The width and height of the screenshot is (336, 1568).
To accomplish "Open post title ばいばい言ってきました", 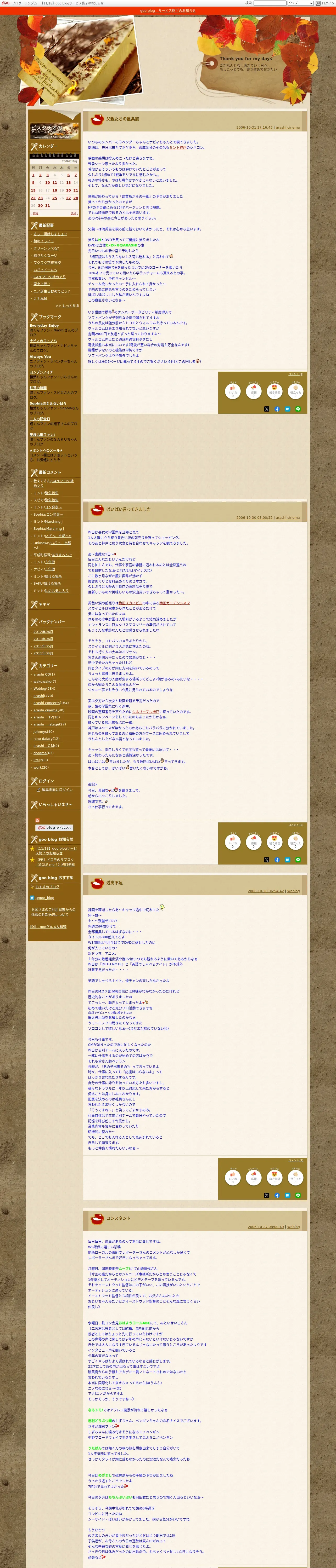I will [129, 510].
